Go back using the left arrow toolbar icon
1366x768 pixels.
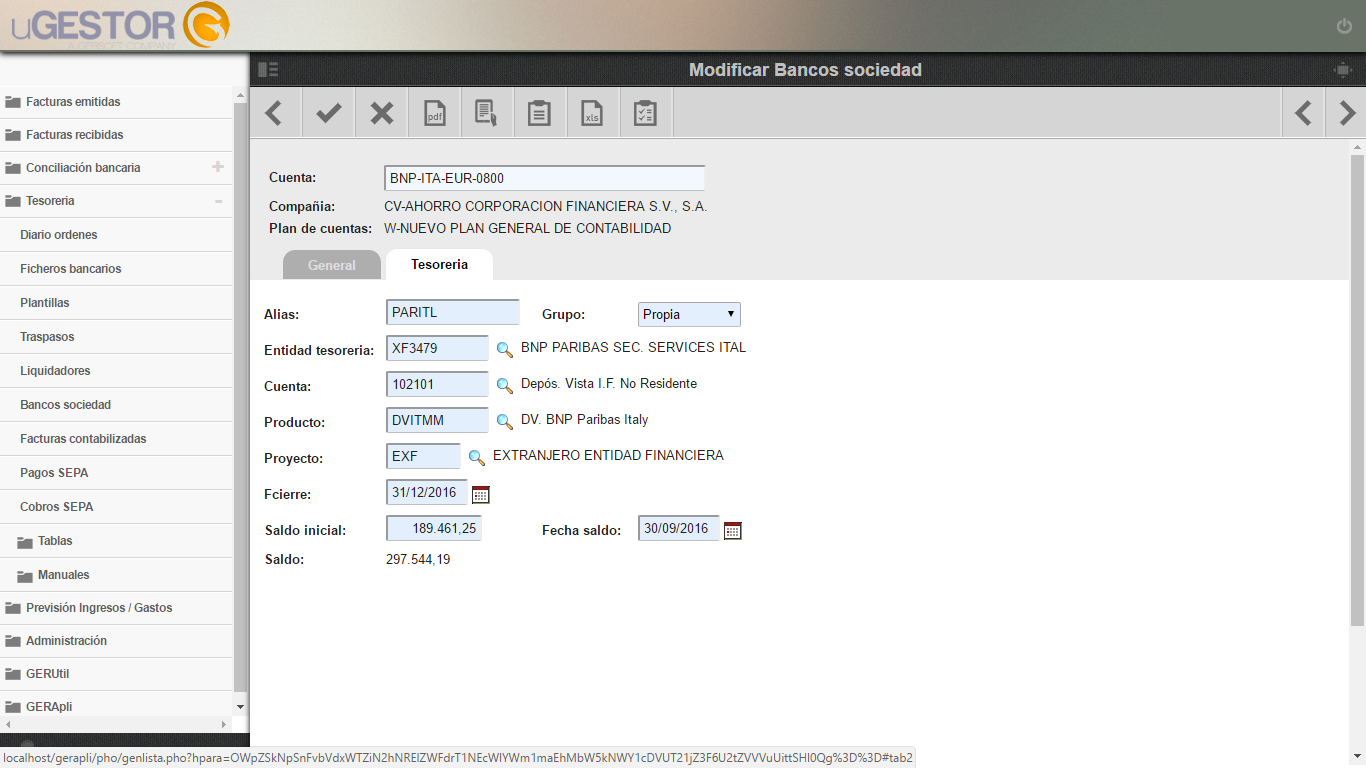click(x=275, y=113)
